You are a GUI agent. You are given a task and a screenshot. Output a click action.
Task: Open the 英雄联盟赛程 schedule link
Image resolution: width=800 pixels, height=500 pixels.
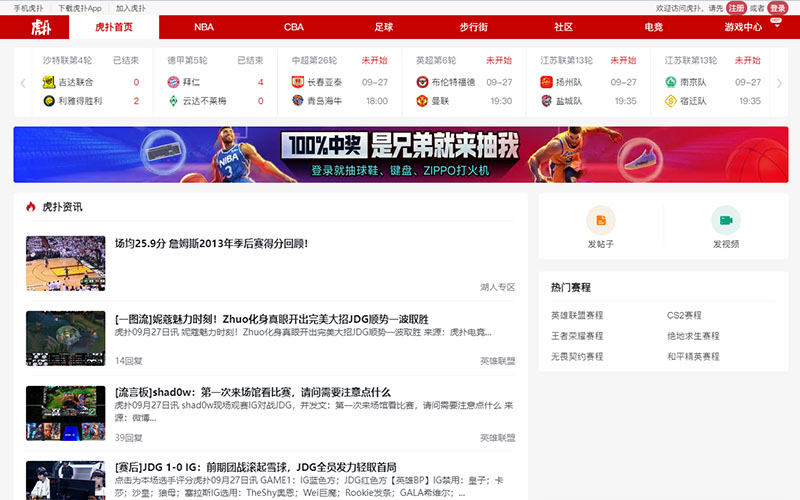click(x=577, y=316)
